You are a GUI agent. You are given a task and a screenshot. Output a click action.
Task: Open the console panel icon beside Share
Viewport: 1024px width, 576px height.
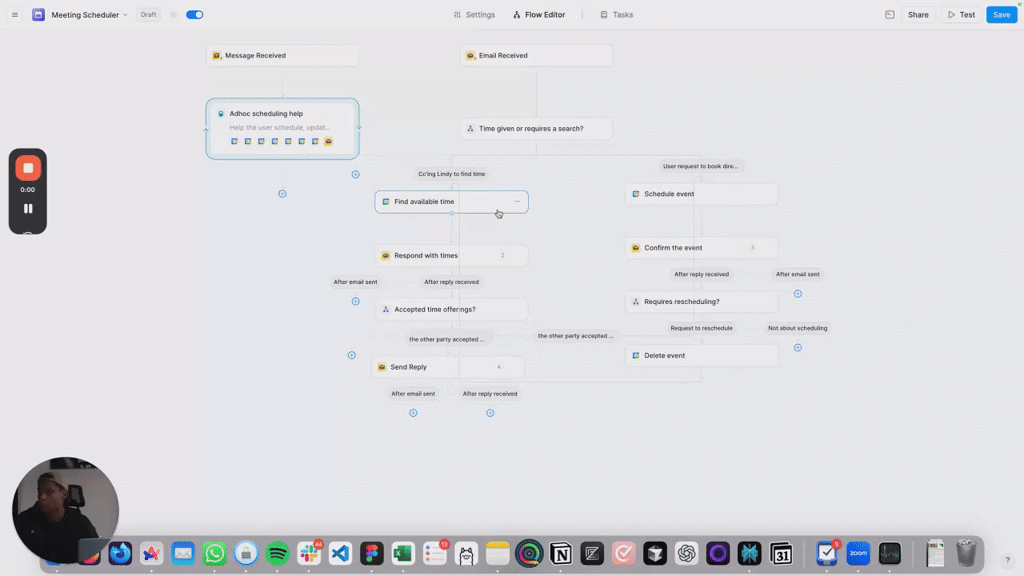890,15
